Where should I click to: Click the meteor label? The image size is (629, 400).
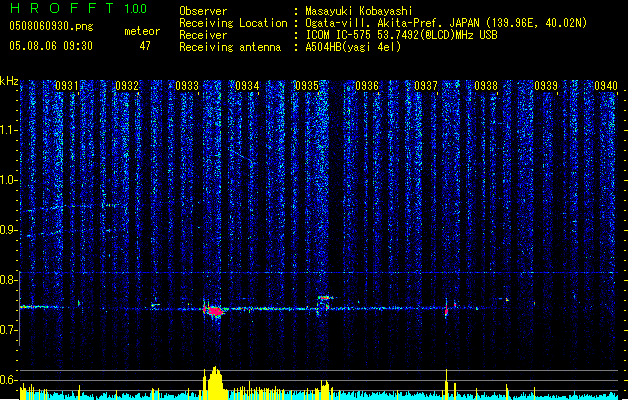(142, 31)
